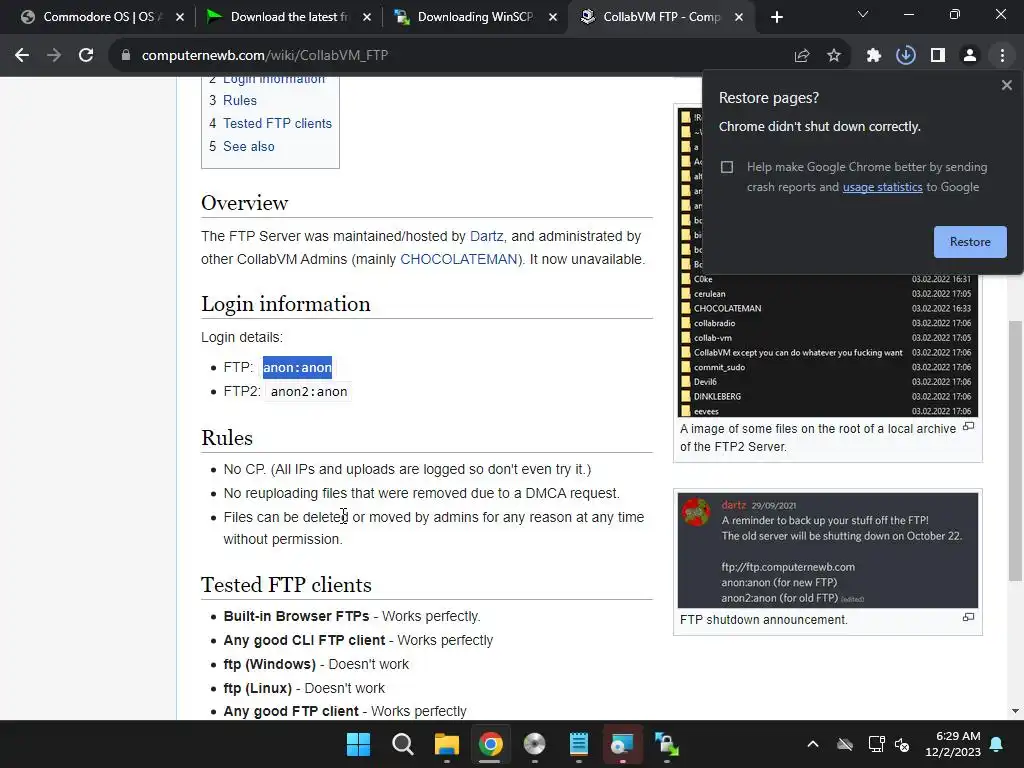Click the anon2:anon login text
The width and height of the screenshot is (1024, 768).
click(309, 392)
